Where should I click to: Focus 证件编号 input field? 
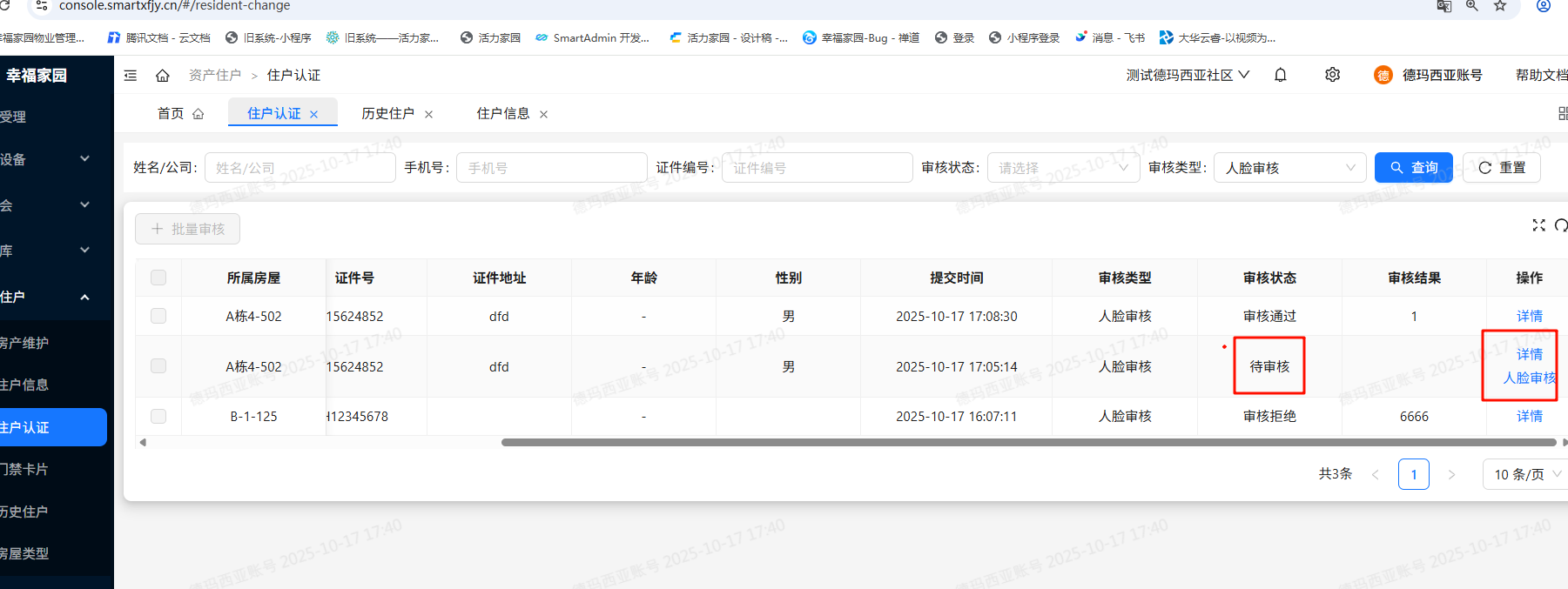coord(818,167)
